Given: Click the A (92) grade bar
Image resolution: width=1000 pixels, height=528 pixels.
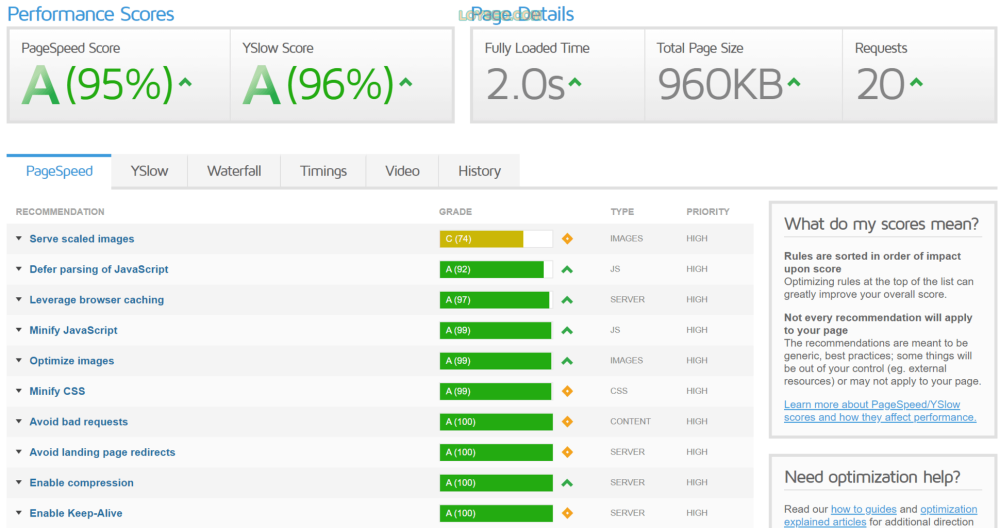Looking at the screenshot, I should click(491, 269).
